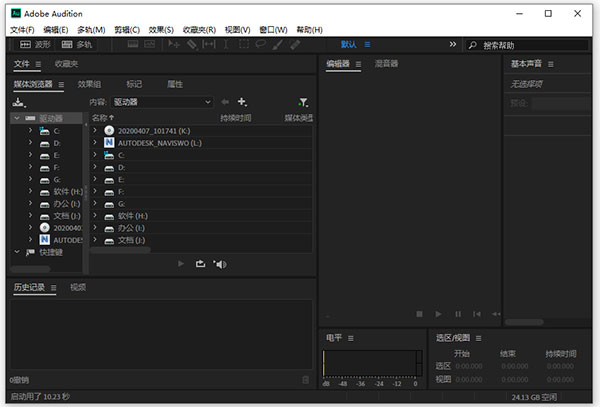Click the 选区 开始 time value
600x407 pixels.
469,366
